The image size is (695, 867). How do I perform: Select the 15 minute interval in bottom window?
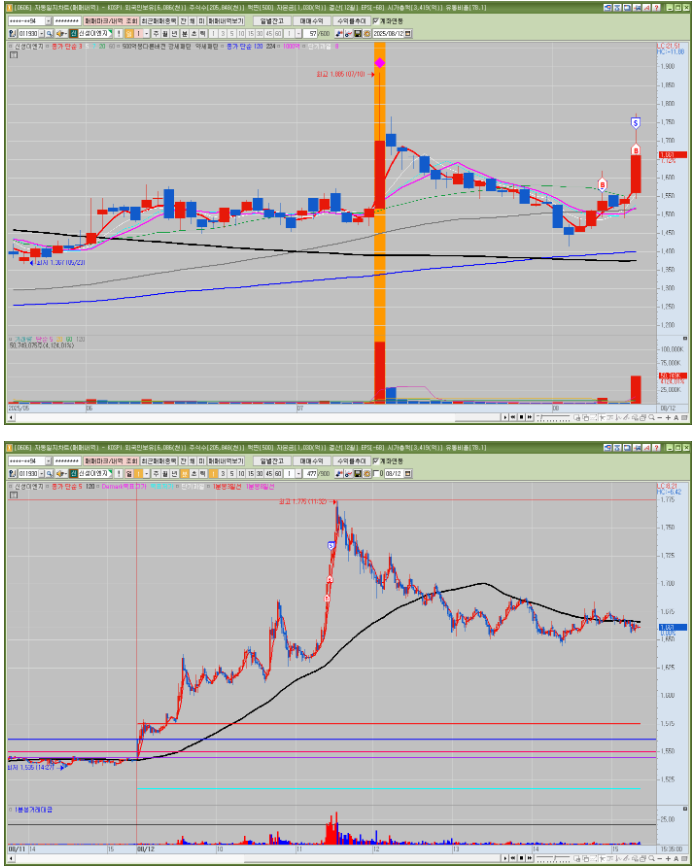coord(250,474)
